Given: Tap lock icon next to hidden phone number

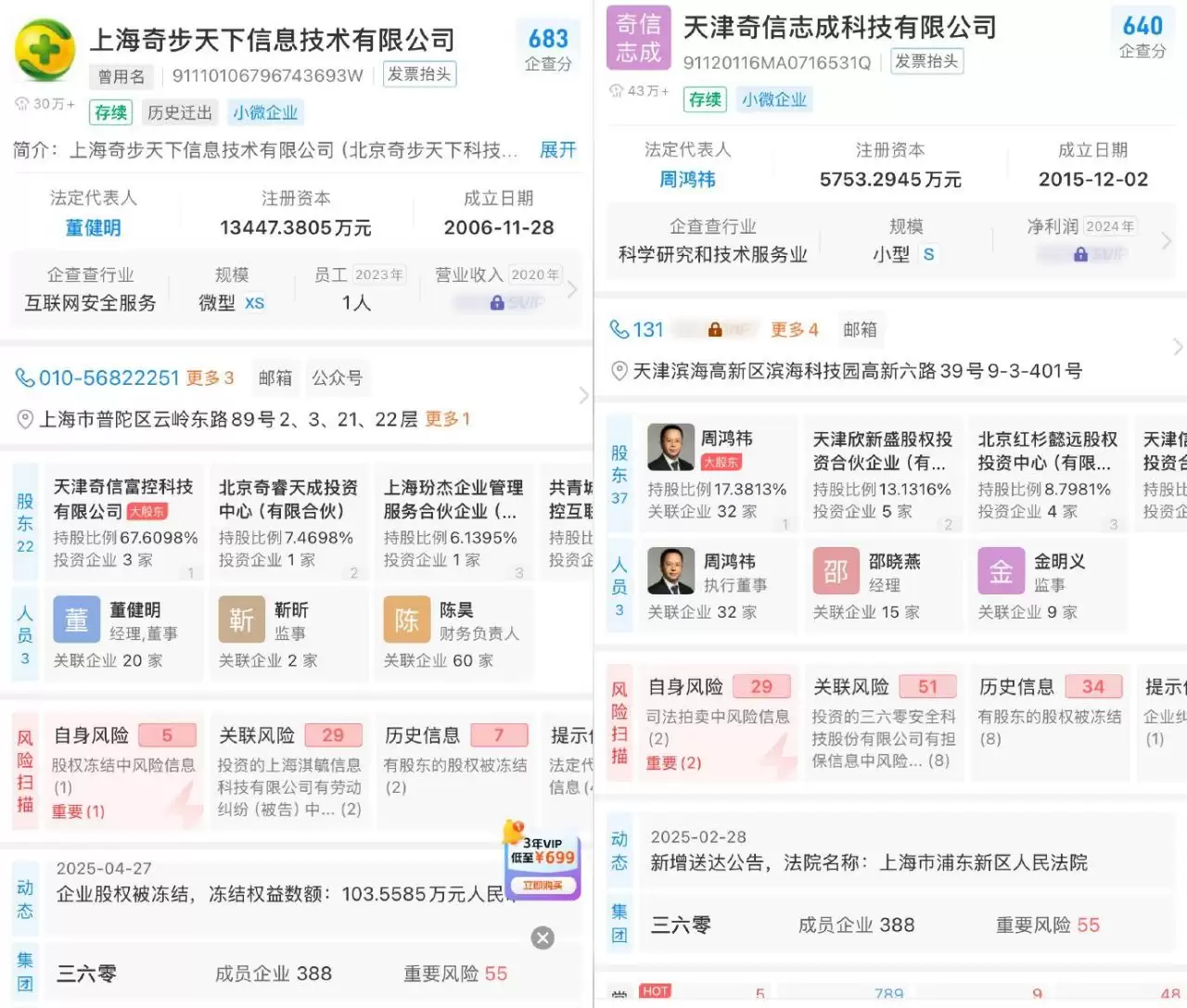Looking at the screenshot, I should pyautogui.click(x=714, y=329).
